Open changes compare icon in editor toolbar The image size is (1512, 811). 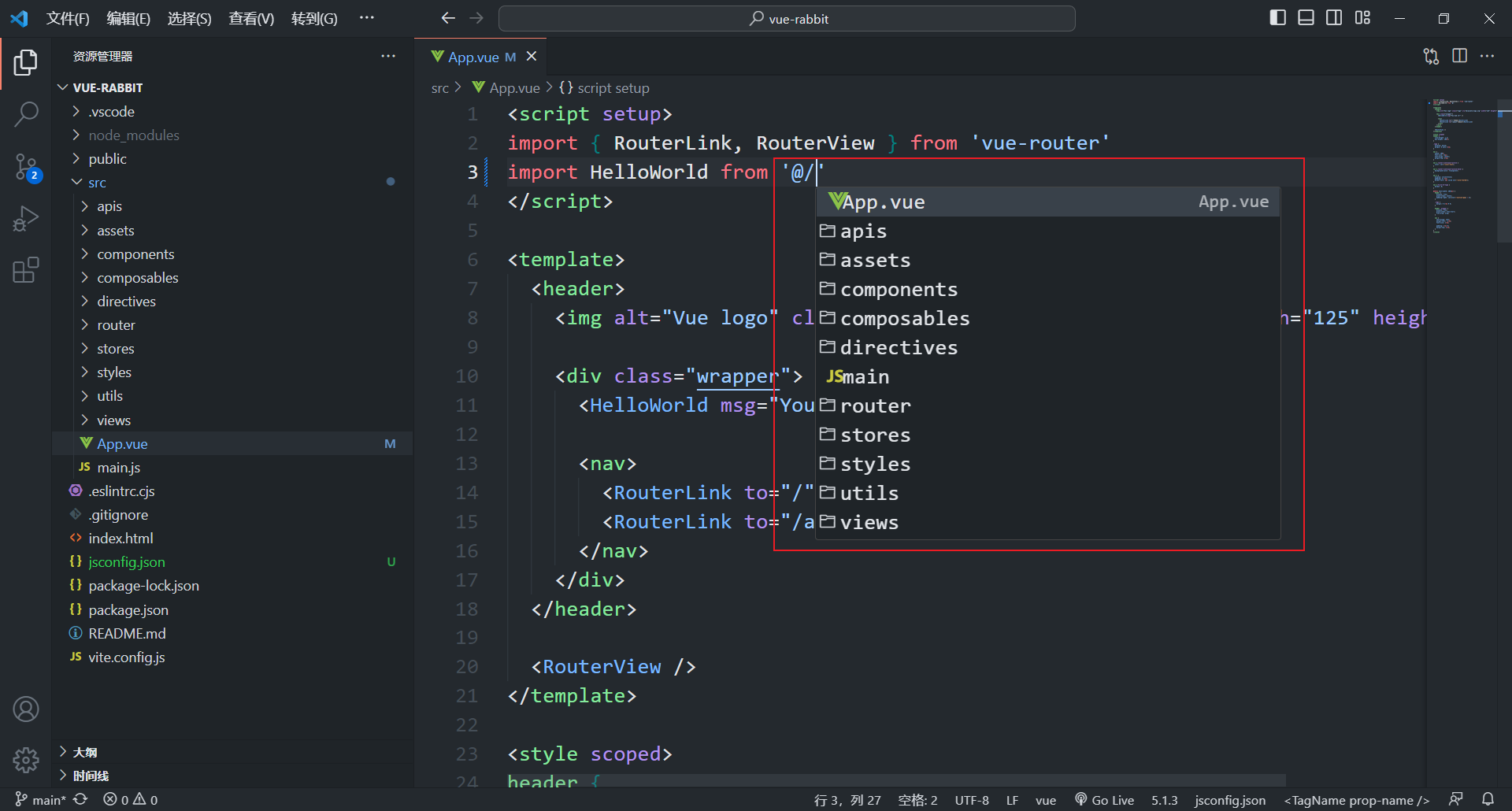pos(1431,56)
